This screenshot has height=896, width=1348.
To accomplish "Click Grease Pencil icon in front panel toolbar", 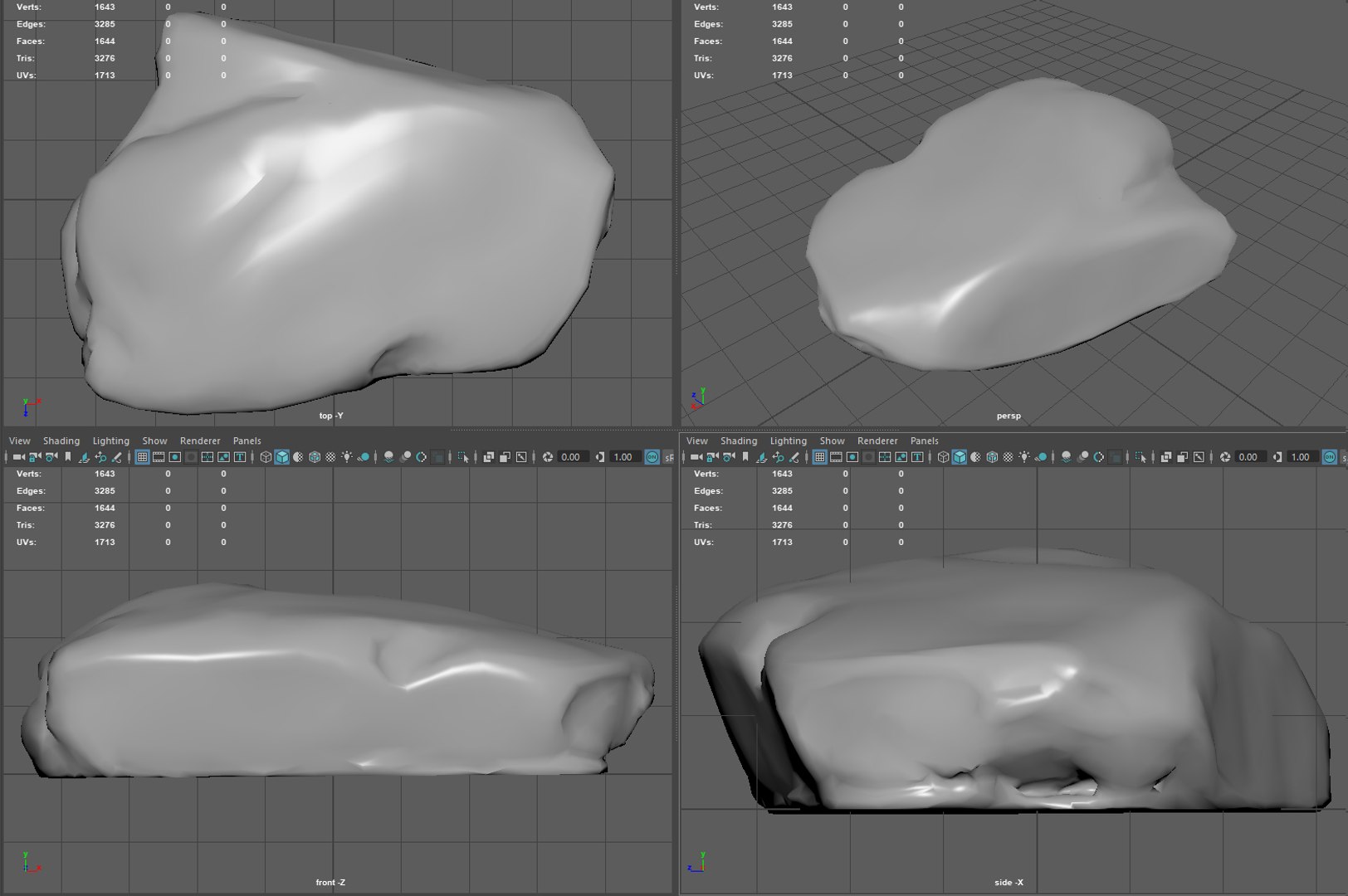I will point(117,457).
